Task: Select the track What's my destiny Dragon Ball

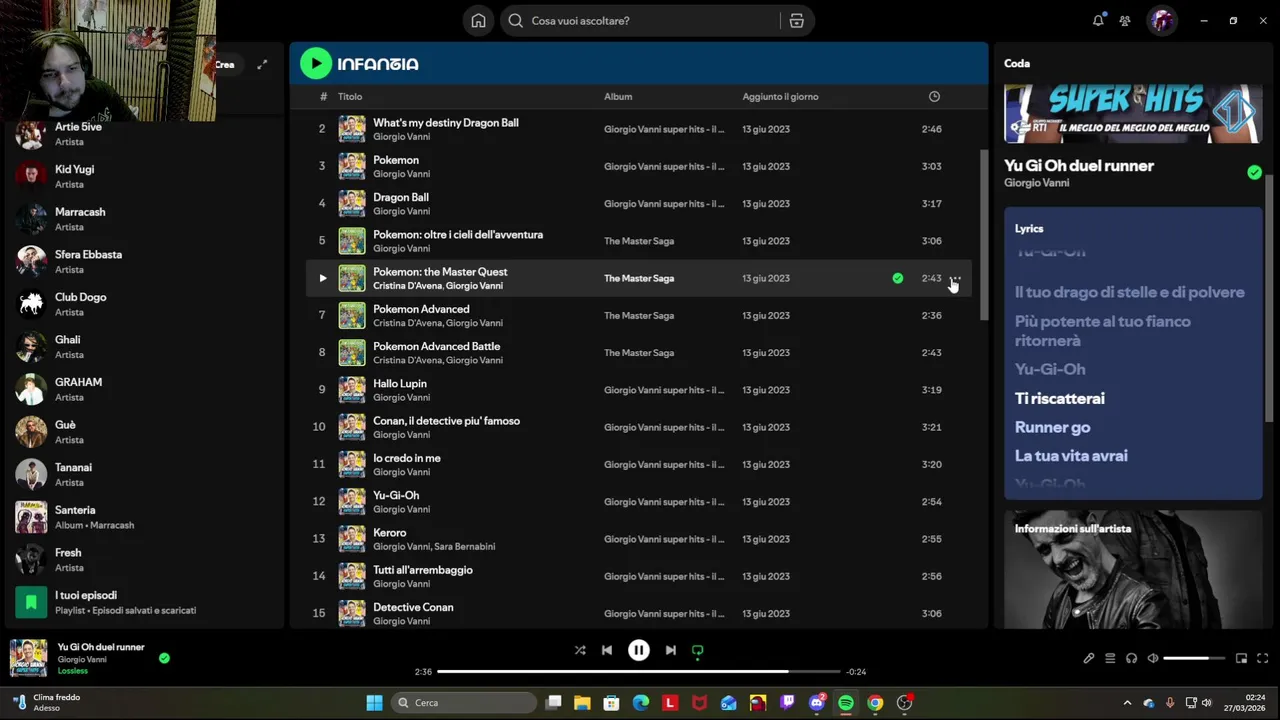Action: coord(445,123)
